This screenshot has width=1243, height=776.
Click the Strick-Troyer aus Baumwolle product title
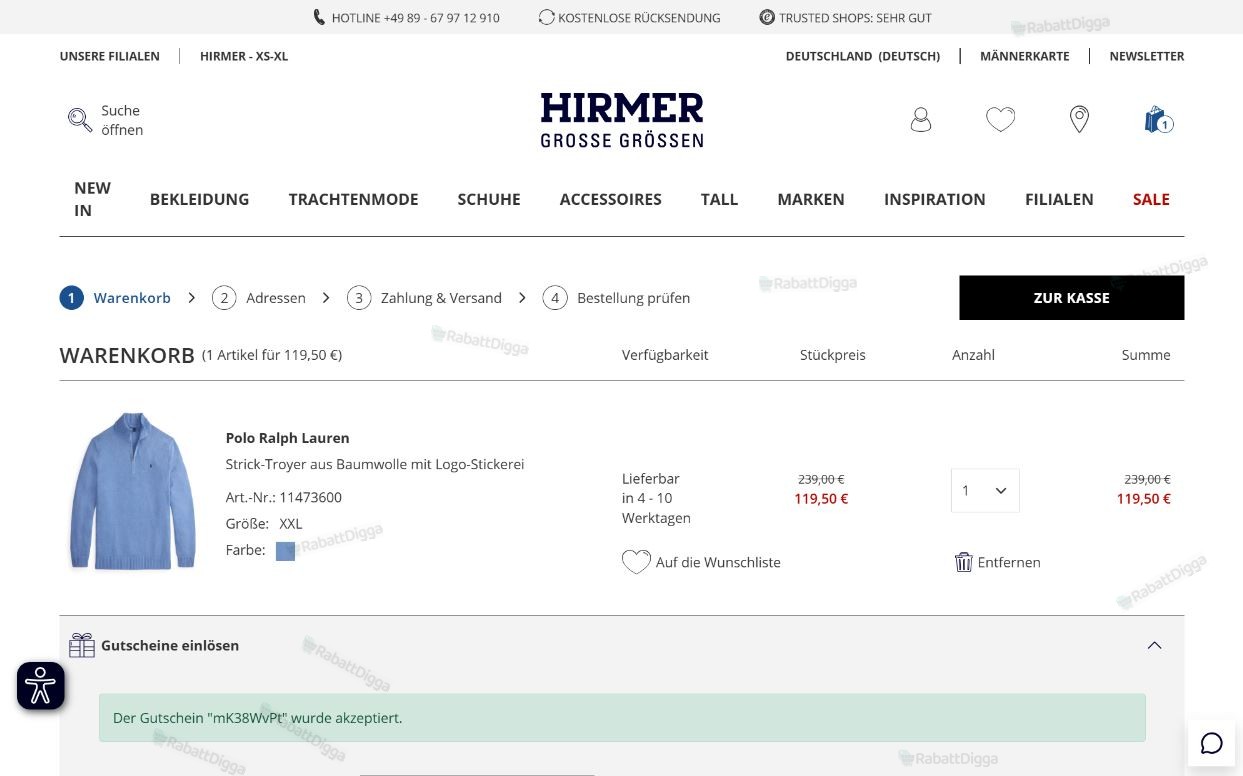tap(375, 464)
